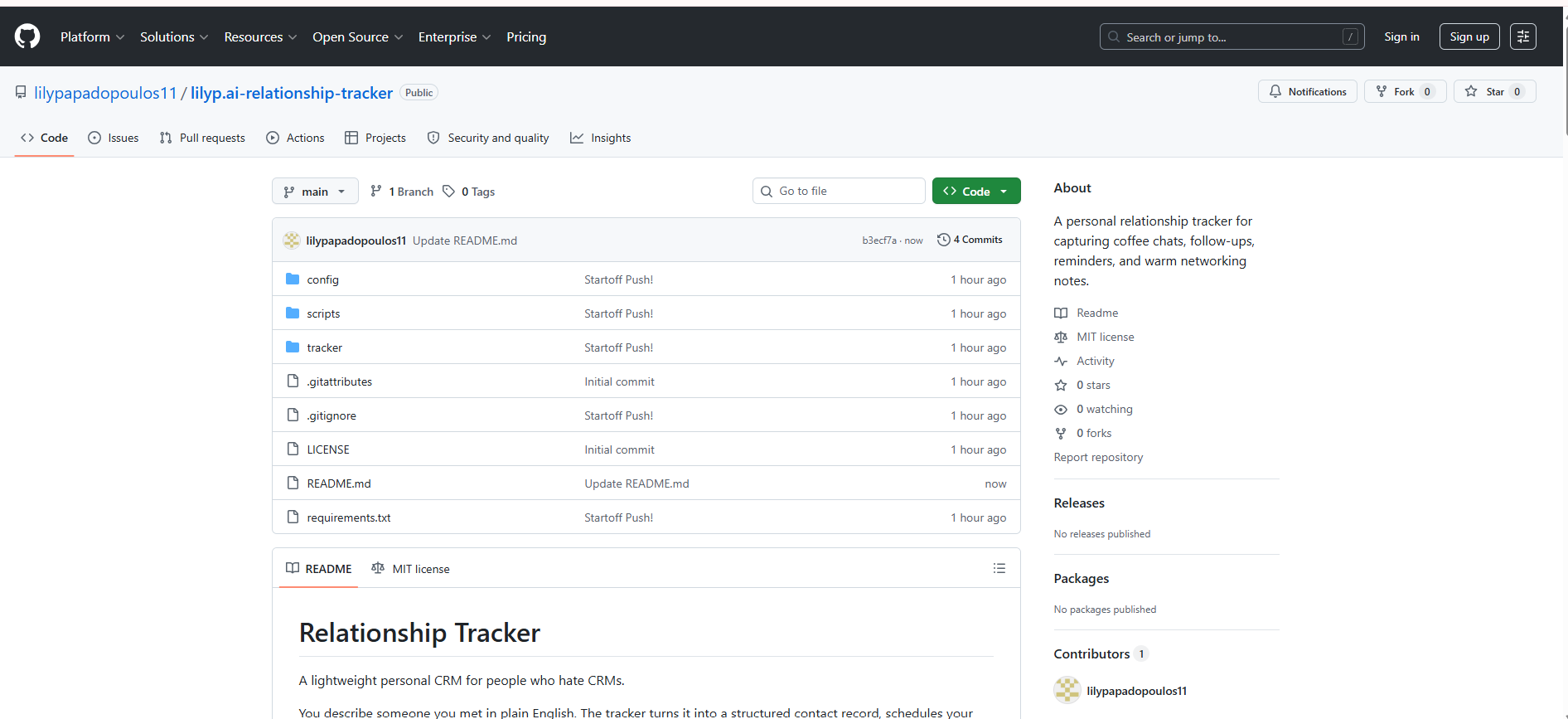Image resolution: width=1568 pixels, height=719 pixels.
Task: Open the README.md file
Action: tap(339, 483)
